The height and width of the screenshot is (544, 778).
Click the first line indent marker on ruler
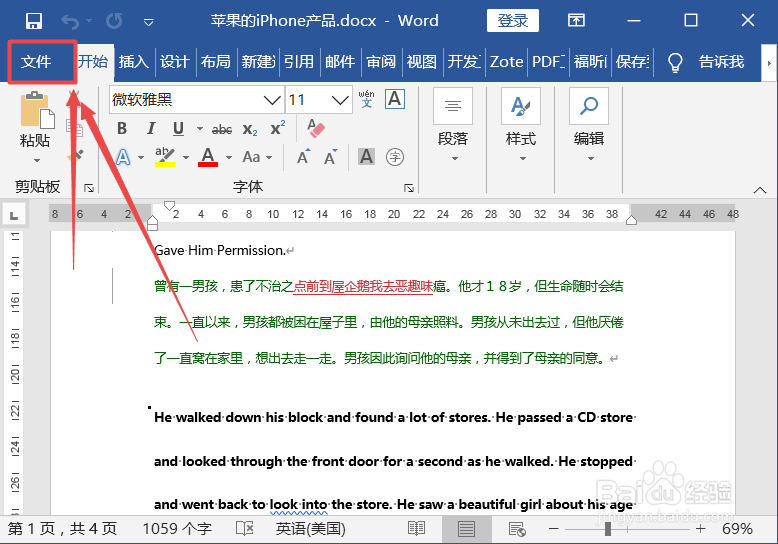pyautogui.click(x=170, y=205)
